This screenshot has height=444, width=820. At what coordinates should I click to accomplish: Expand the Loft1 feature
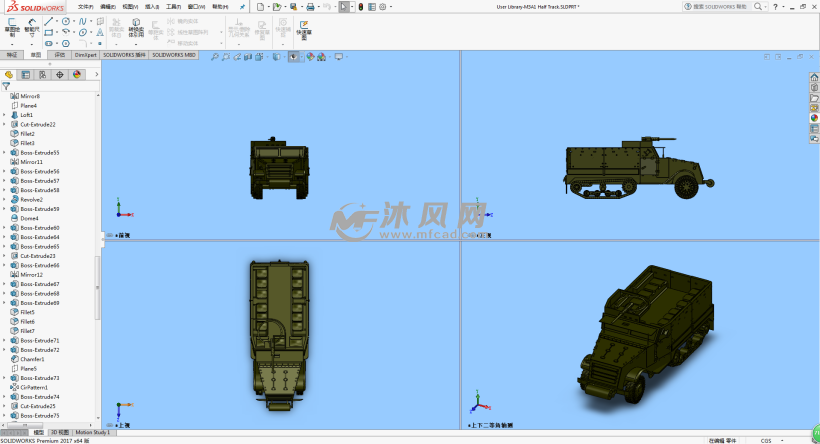tap(5, 115)
